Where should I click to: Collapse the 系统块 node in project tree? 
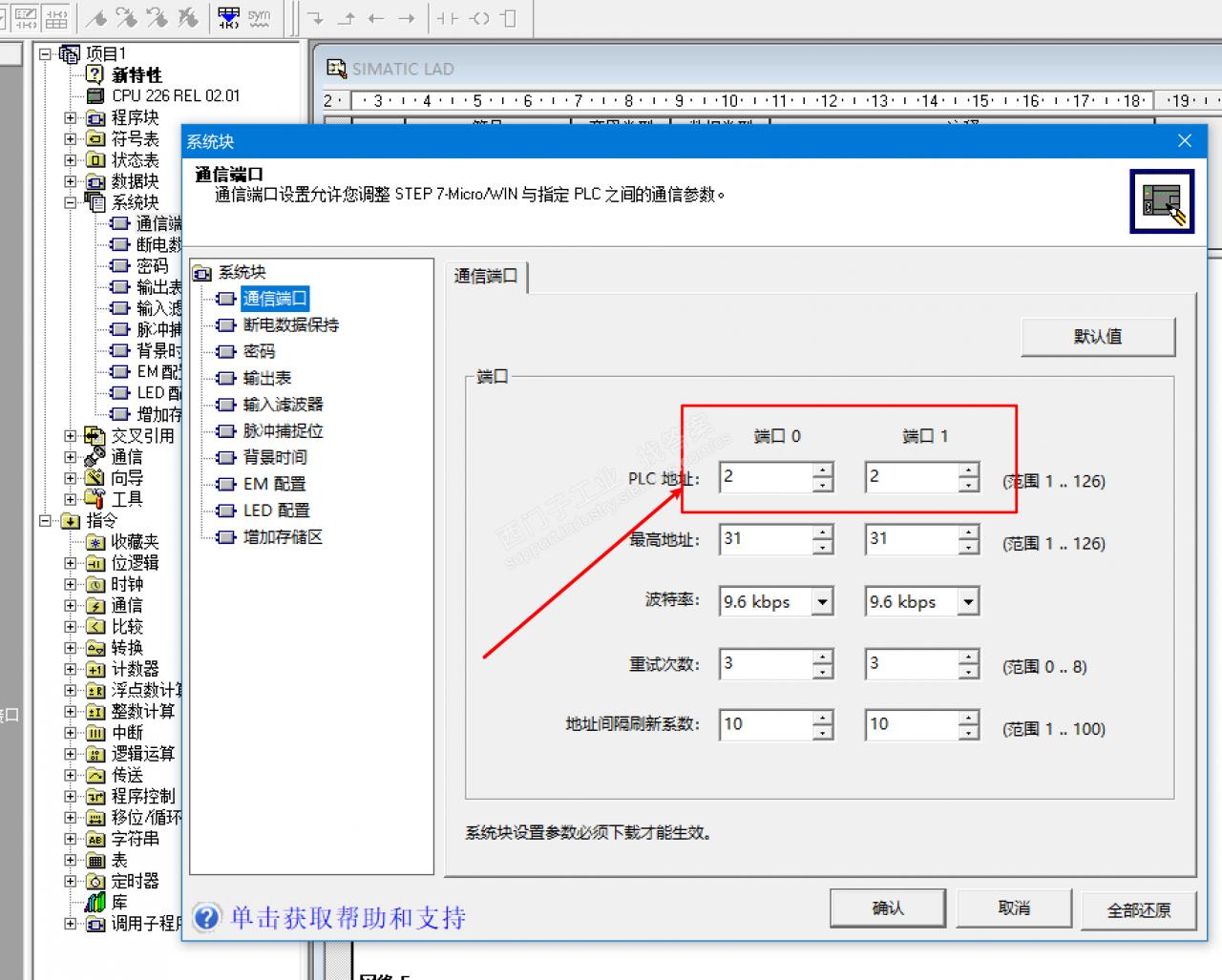[70, 202]
